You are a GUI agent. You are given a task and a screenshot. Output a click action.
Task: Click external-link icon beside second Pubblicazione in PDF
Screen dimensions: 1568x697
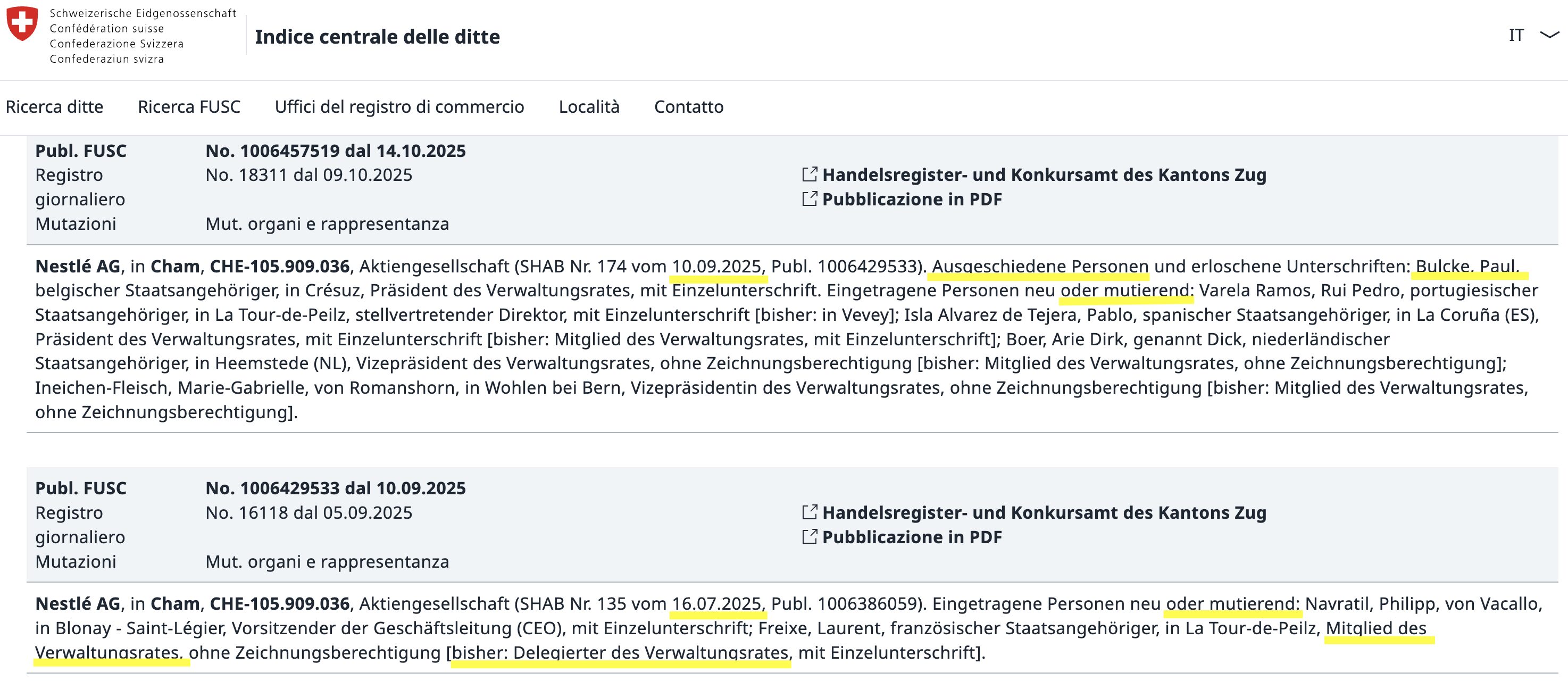coord(809,537)
